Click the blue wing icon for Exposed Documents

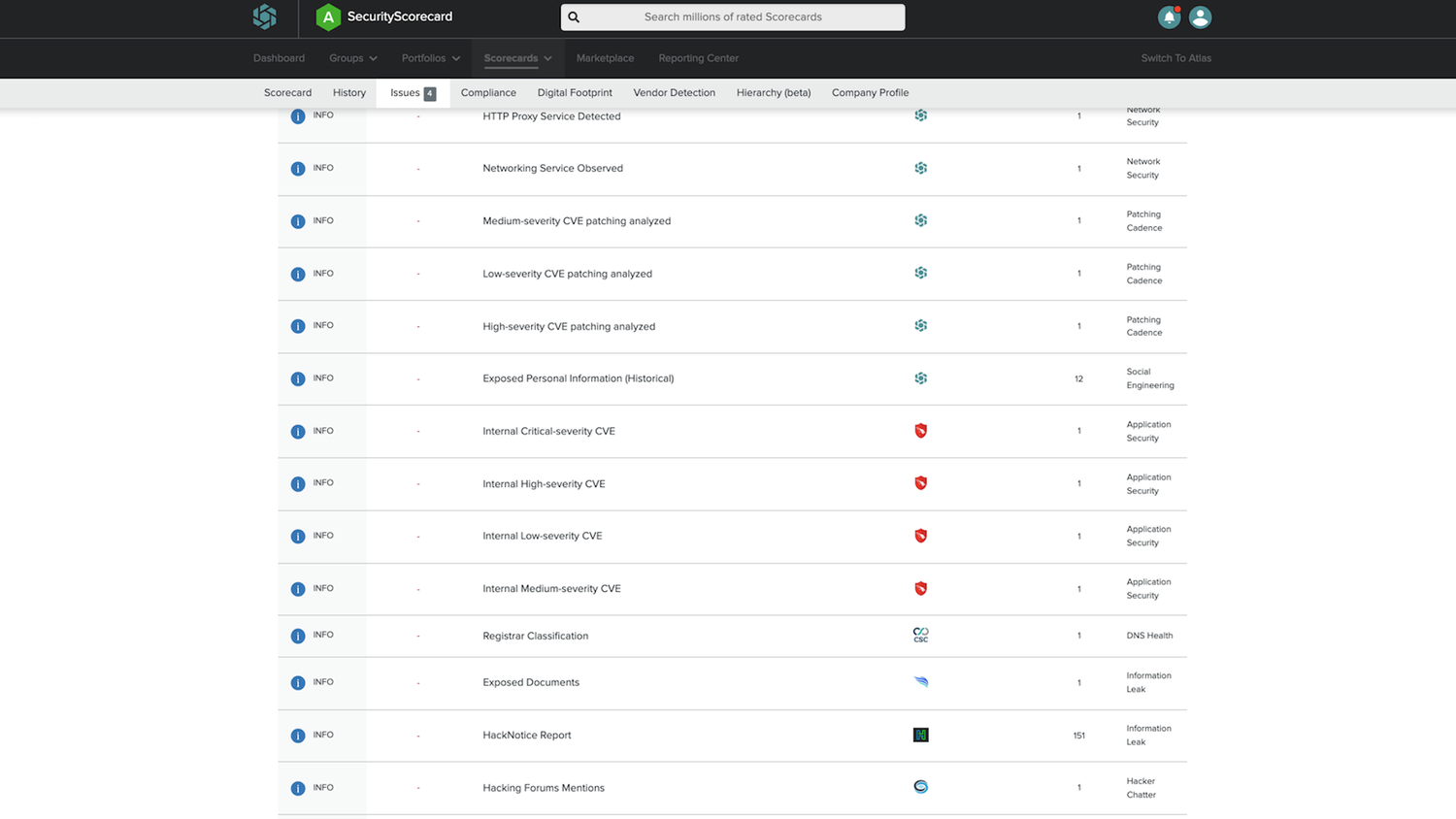click(x=920, y=682)
